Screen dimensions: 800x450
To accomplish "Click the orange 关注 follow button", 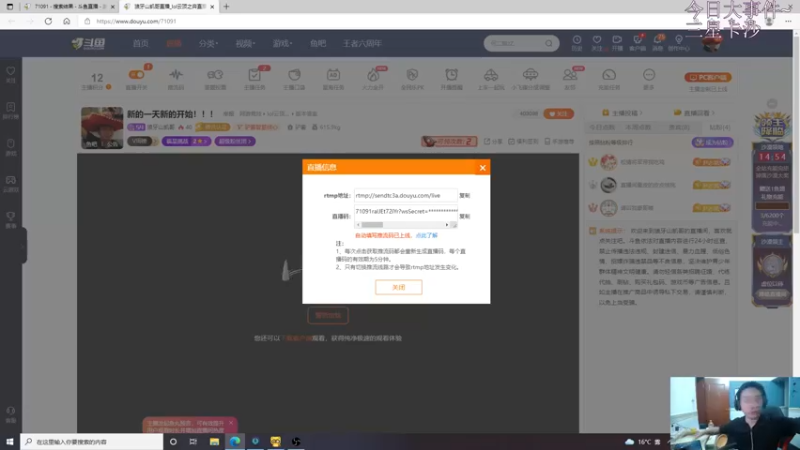I will tap(559, 114).
